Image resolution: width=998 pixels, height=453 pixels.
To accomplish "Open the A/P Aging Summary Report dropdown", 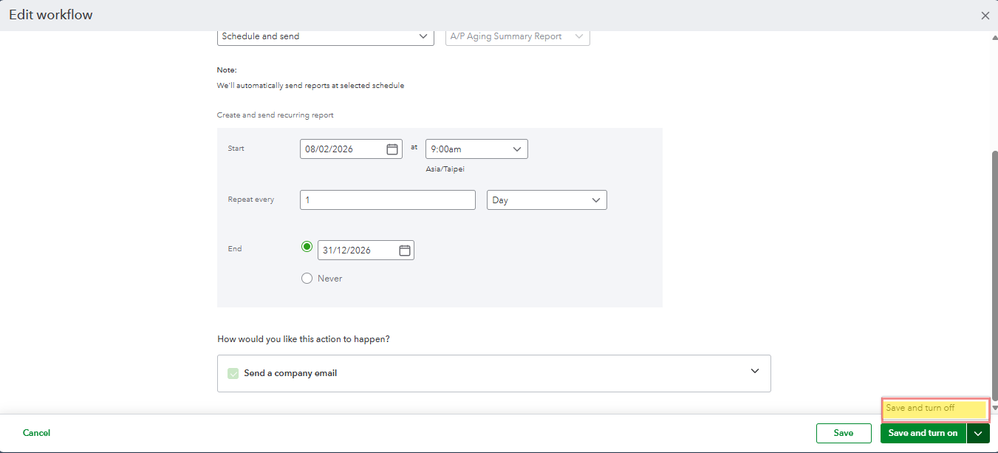I will [517, 37].
